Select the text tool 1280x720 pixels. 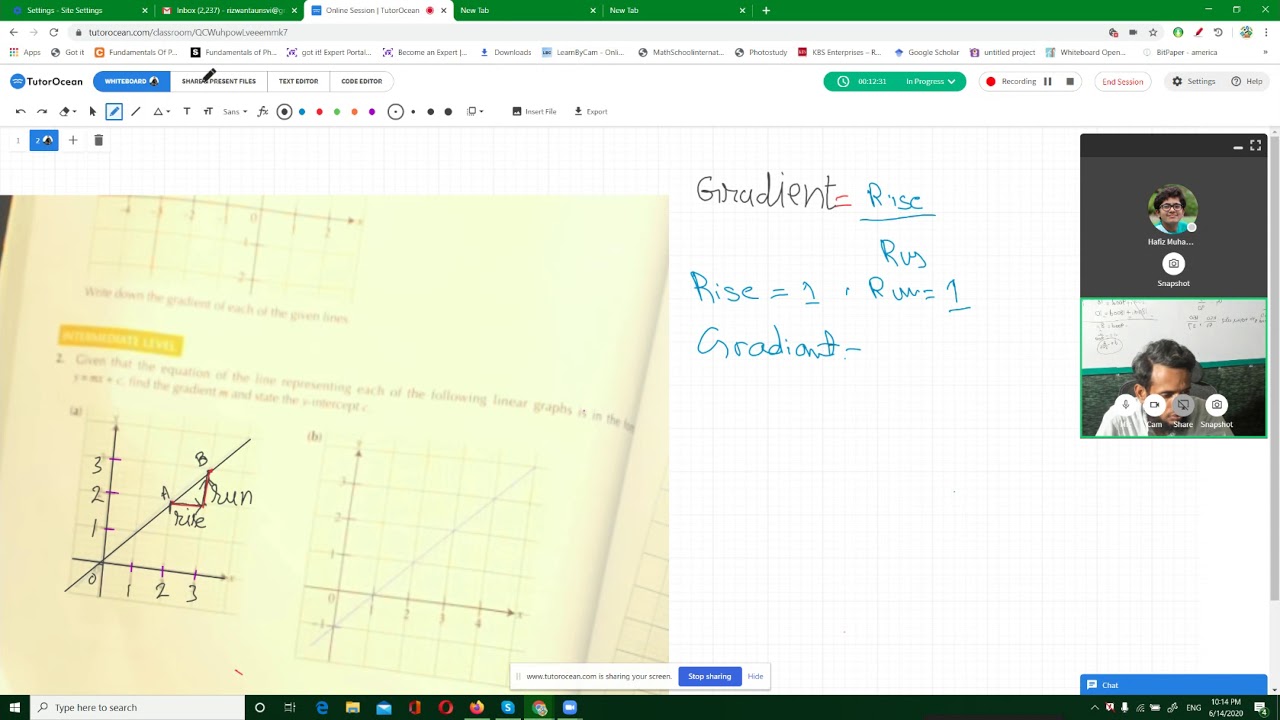pos(187,111)
